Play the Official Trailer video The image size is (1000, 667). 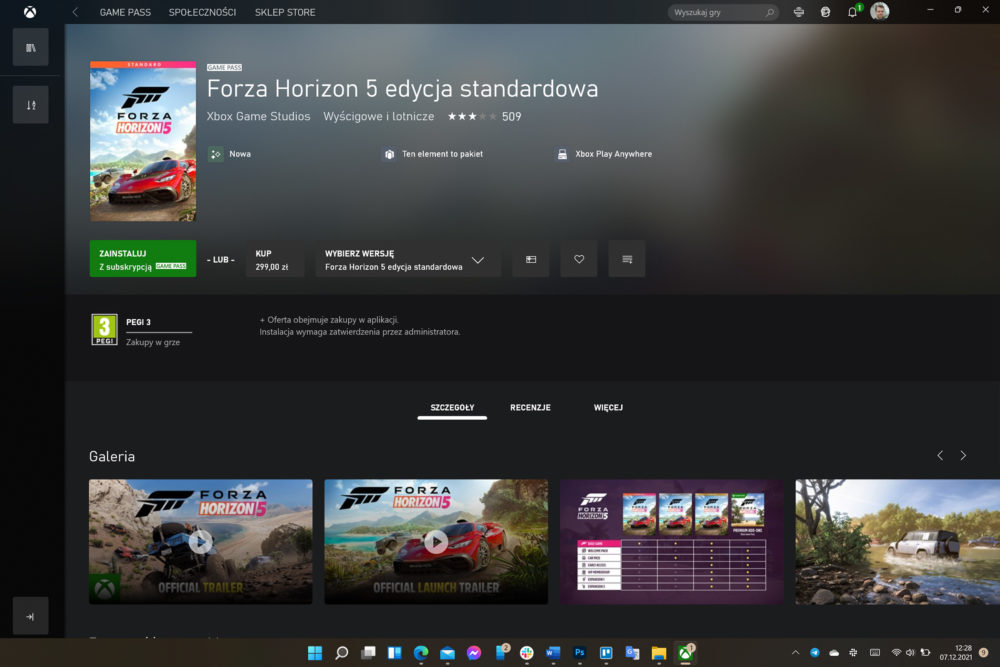201,541
